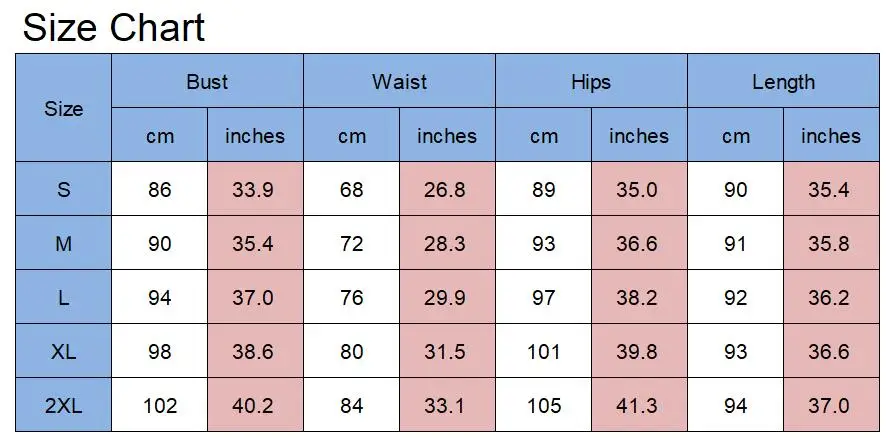Click the 31.5 waist inches cell

[x=447, y=351]
